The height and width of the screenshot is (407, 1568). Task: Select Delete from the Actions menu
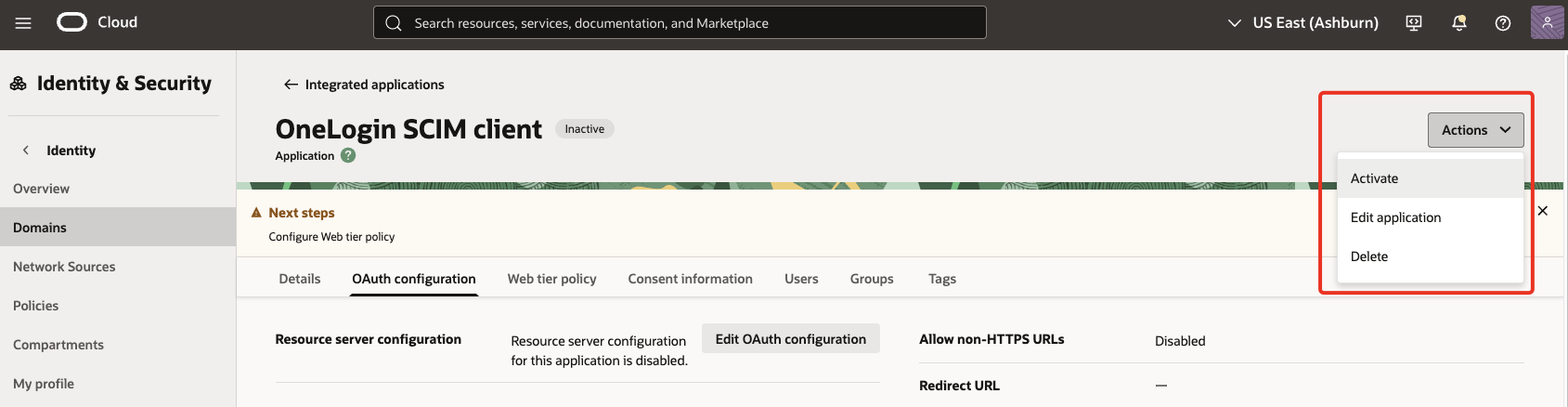click(1369, 256)
